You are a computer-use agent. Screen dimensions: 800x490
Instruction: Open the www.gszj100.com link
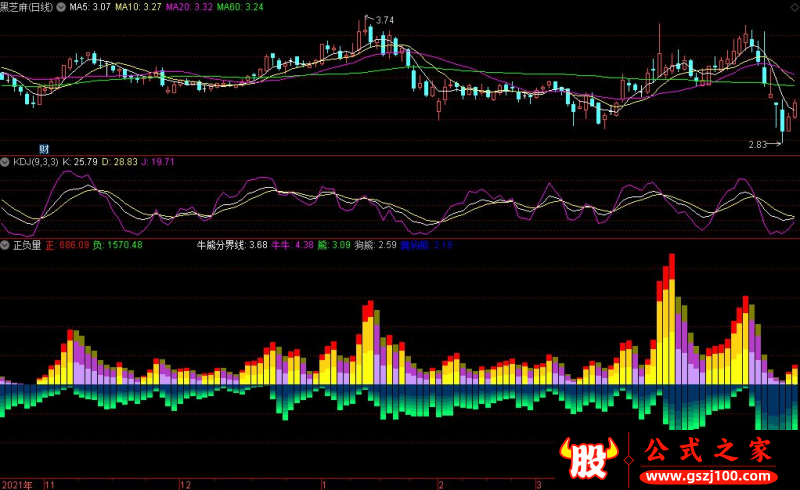tap(709, 477)
